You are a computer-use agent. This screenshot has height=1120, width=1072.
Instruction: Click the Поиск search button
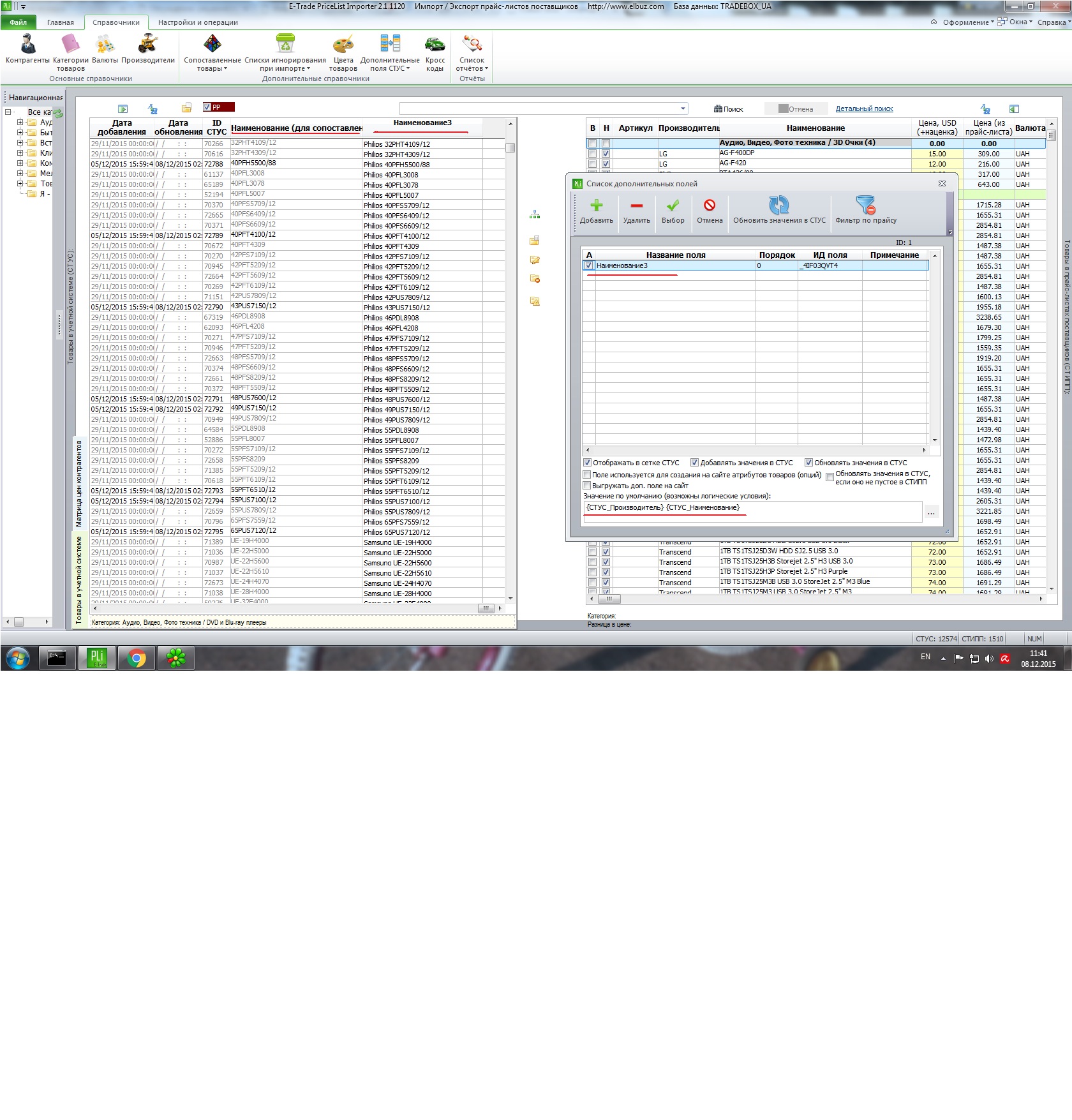click(729, 109)
